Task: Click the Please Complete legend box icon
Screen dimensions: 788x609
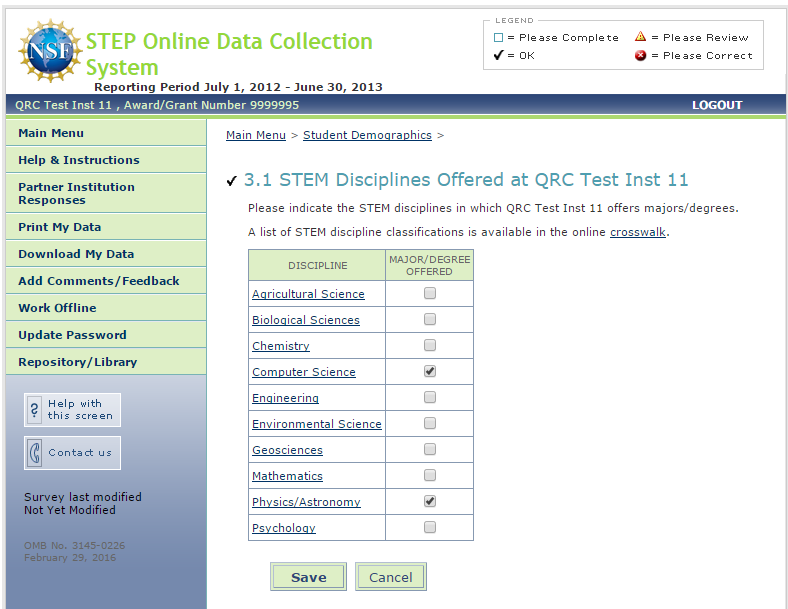Action: (498, 38)
